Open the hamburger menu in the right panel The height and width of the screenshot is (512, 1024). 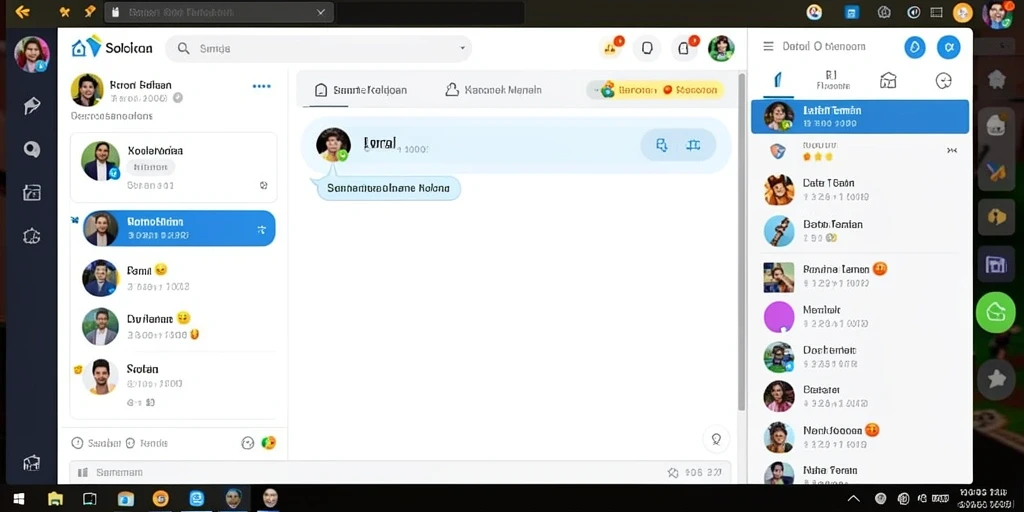point(769,46)
